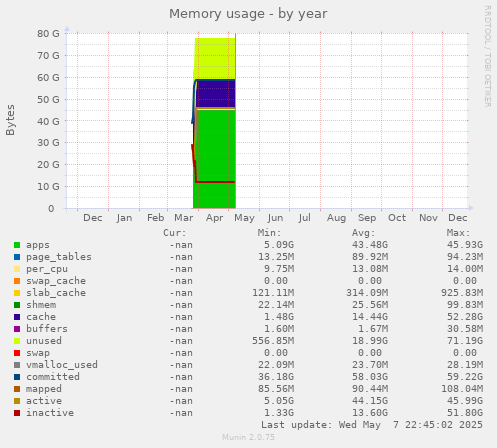
Task: Click the 'Bytes' y-axis label
Action: point(10,120)
